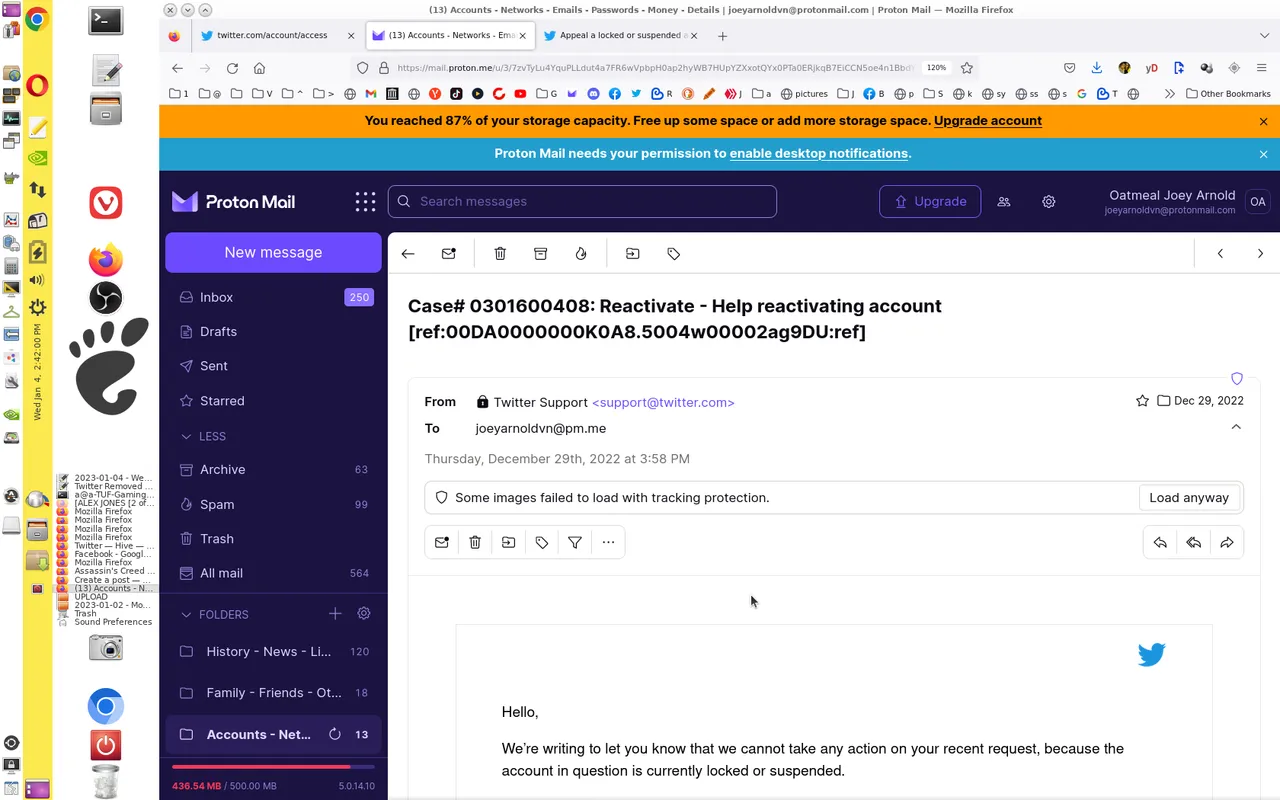Click Load anyway for blocked images
The height and width of the screenshot is (800, 1280).
pos(1189,498)
